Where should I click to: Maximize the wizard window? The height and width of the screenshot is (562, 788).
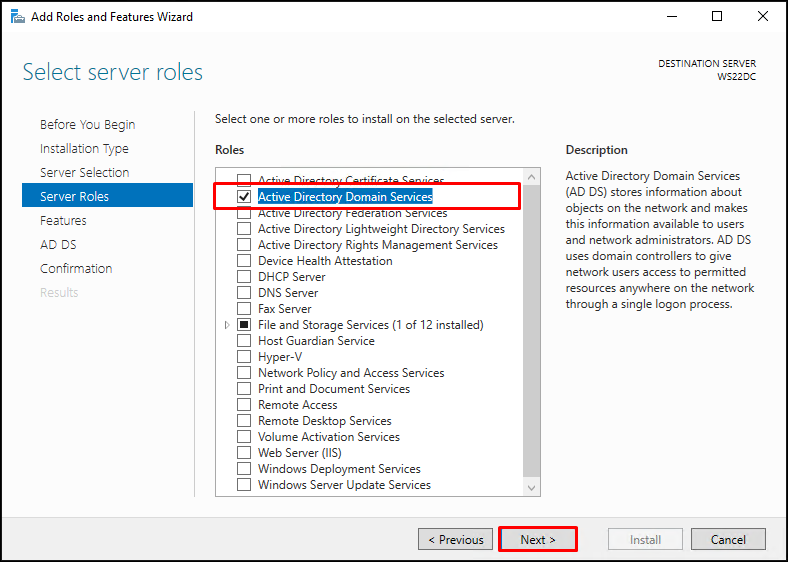[x=717, y=17]
